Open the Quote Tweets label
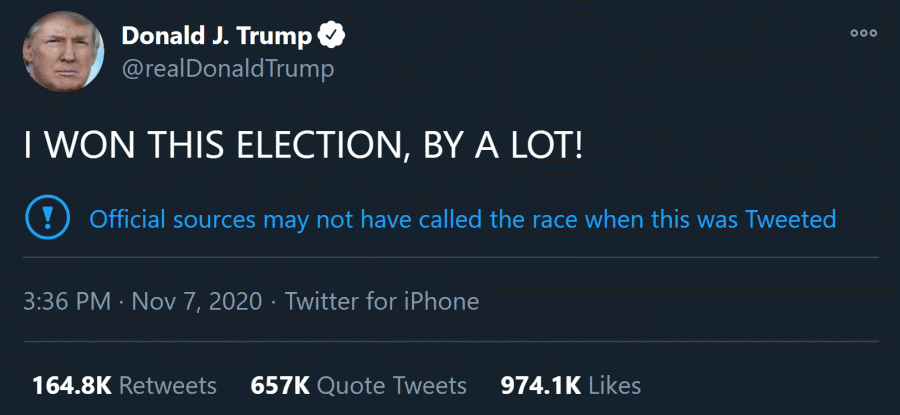 [x=391, y=385]
